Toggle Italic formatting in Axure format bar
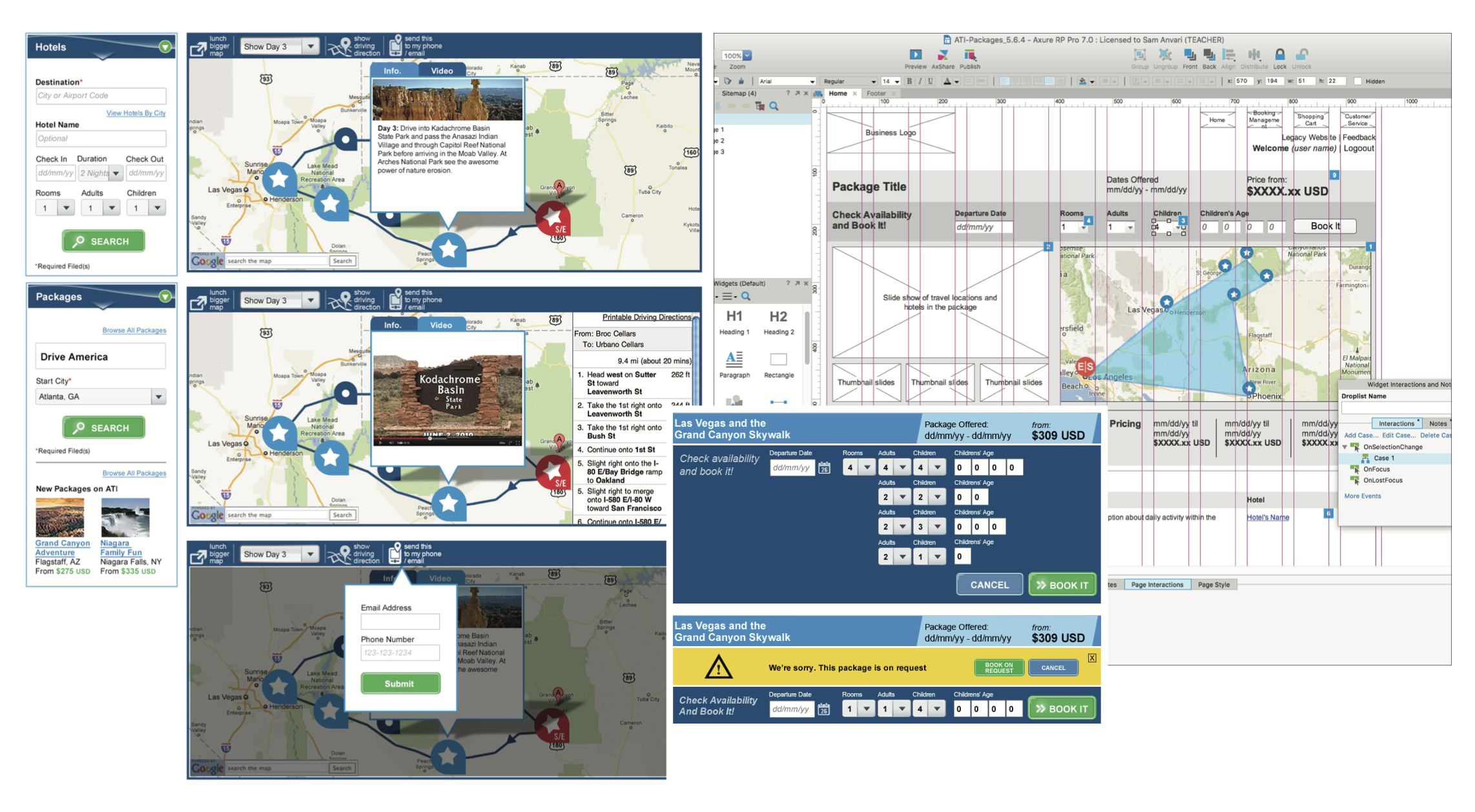Screen dimensions: 1475x812 click(x=920, y=81)
